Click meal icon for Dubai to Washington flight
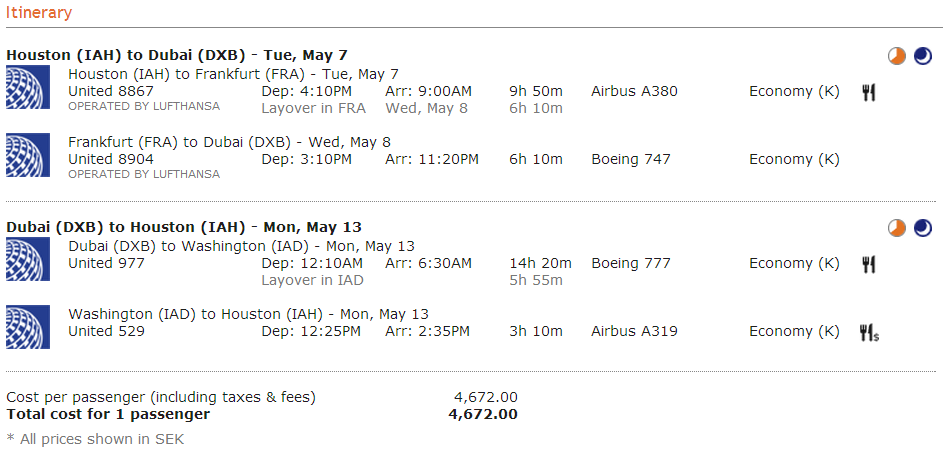This screenshot has width=951, height=449. point(869,264)
